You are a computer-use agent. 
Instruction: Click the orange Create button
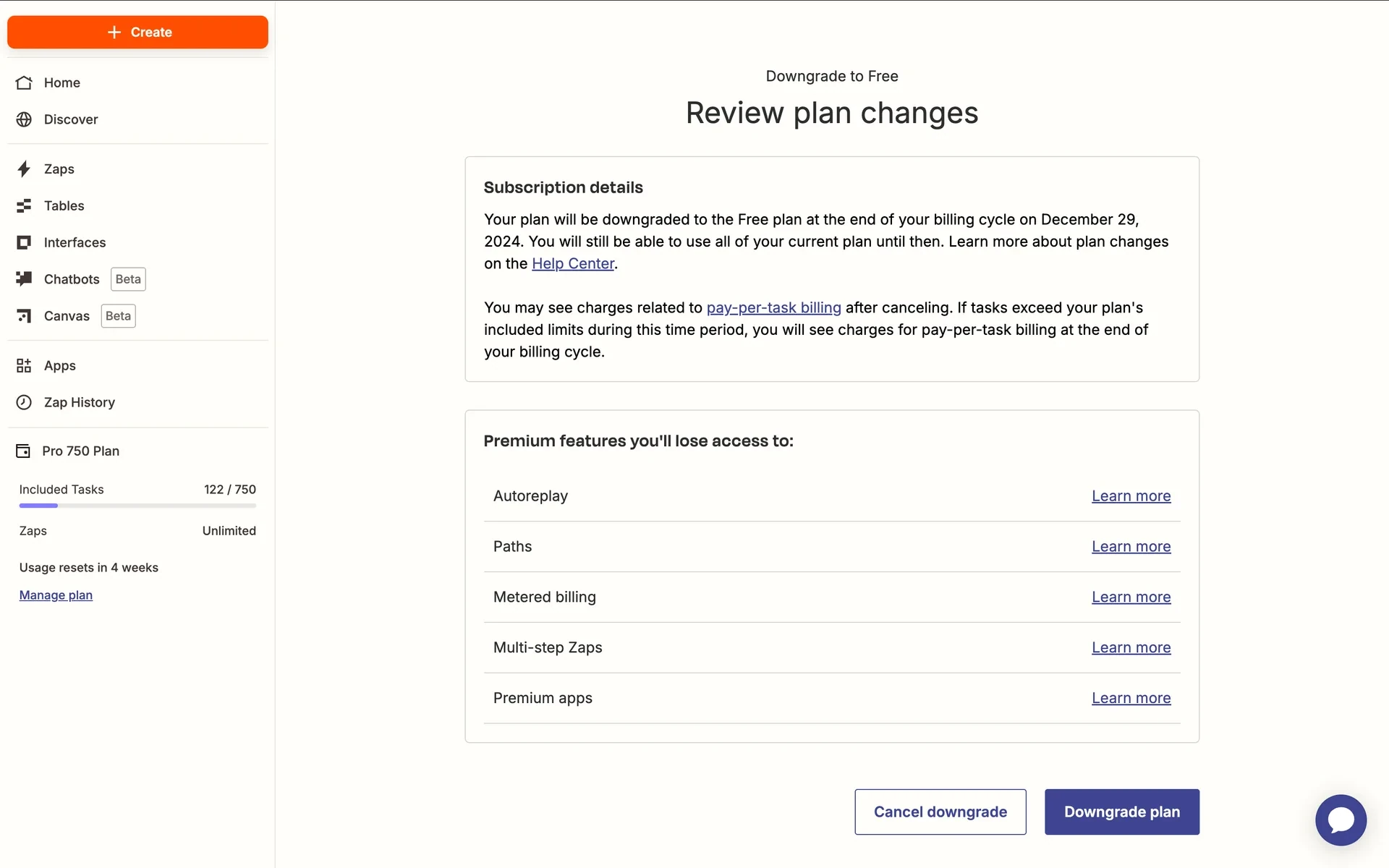click(x=137, y=32)
